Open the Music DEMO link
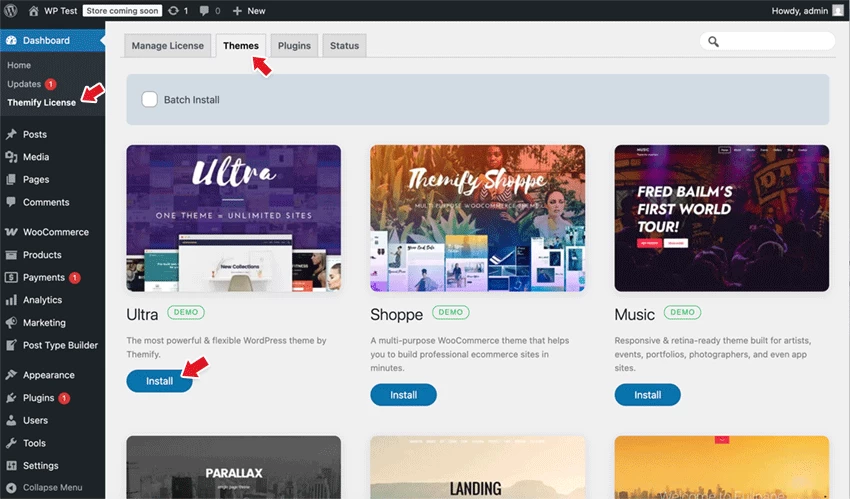This screenshot has width=850, height=499. [x=682, y=312]
